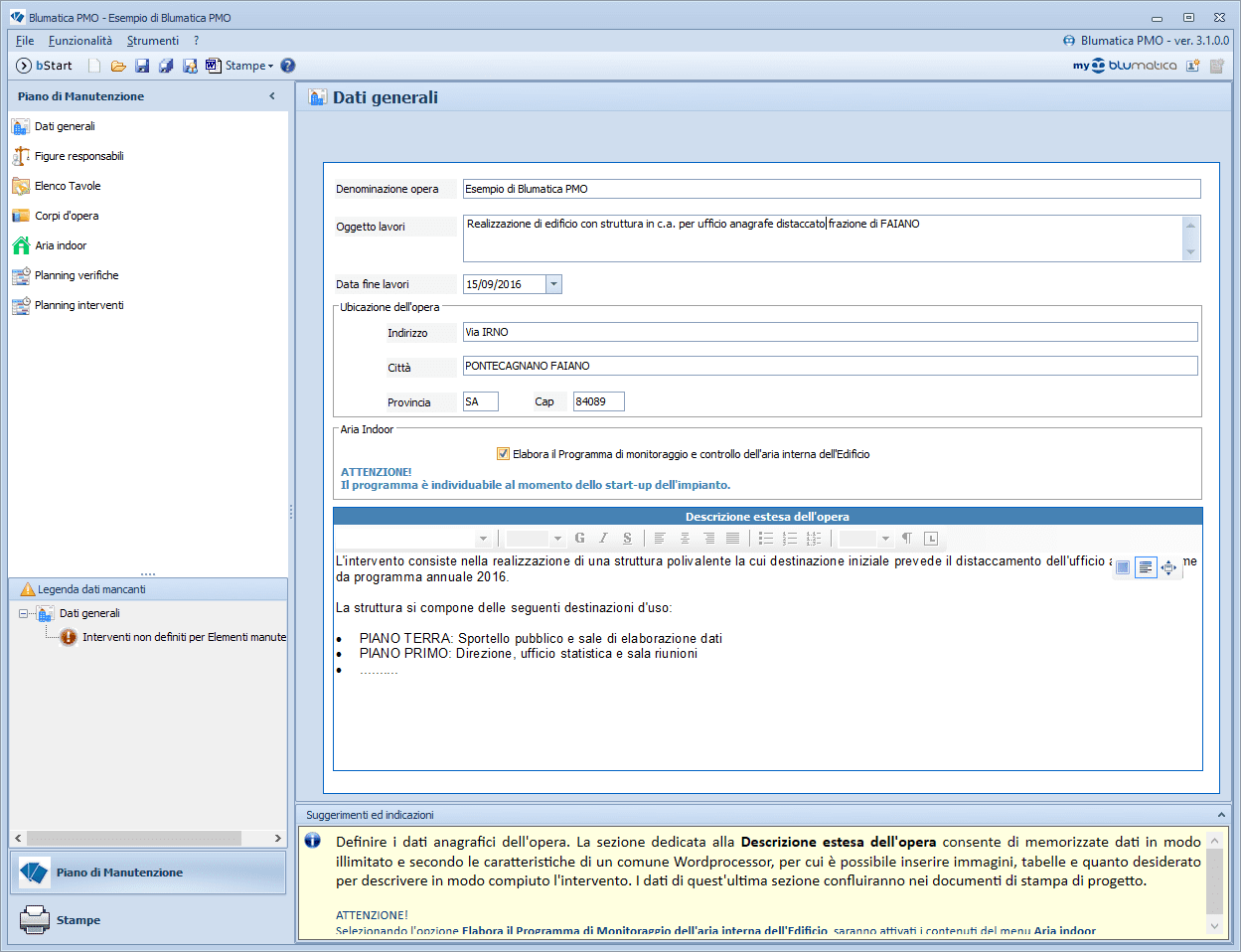1241x952 pixels.
Task: Click the Legenda dati mancanti warning icon
Action: tap(27, 589)
